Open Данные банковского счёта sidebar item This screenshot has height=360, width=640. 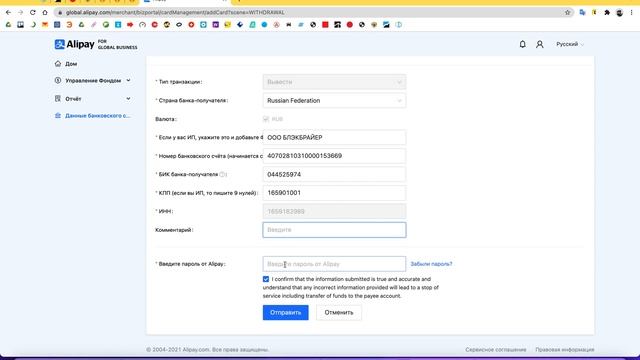tap(98, 116)
